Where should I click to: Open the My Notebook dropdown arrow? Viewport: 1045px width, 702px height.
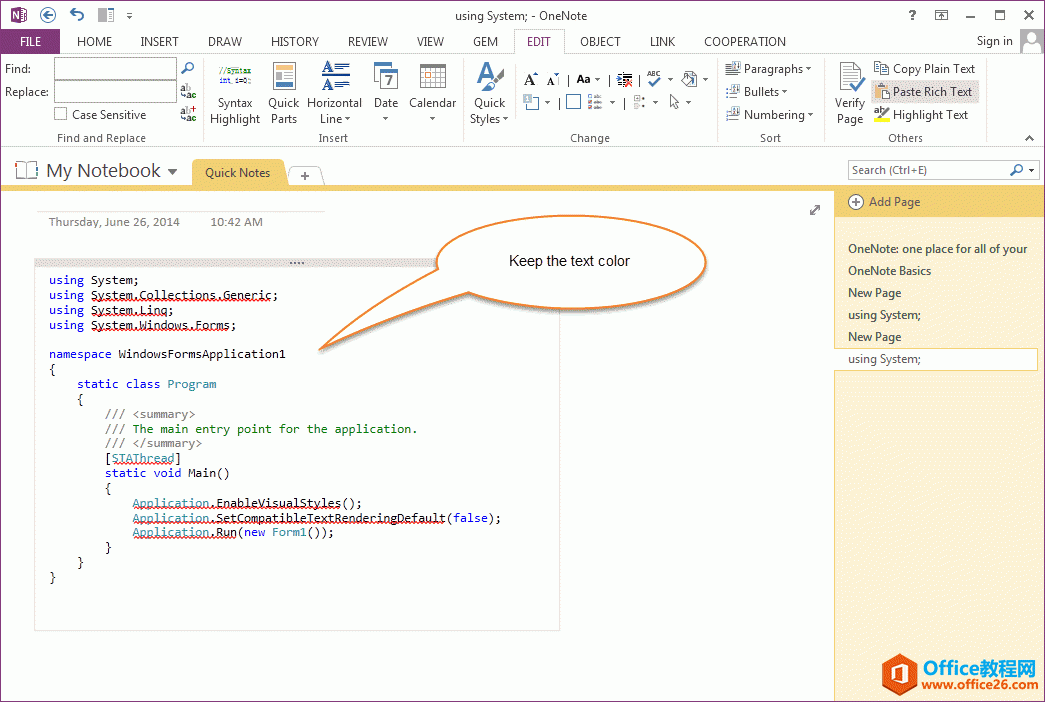coord(173,172)
